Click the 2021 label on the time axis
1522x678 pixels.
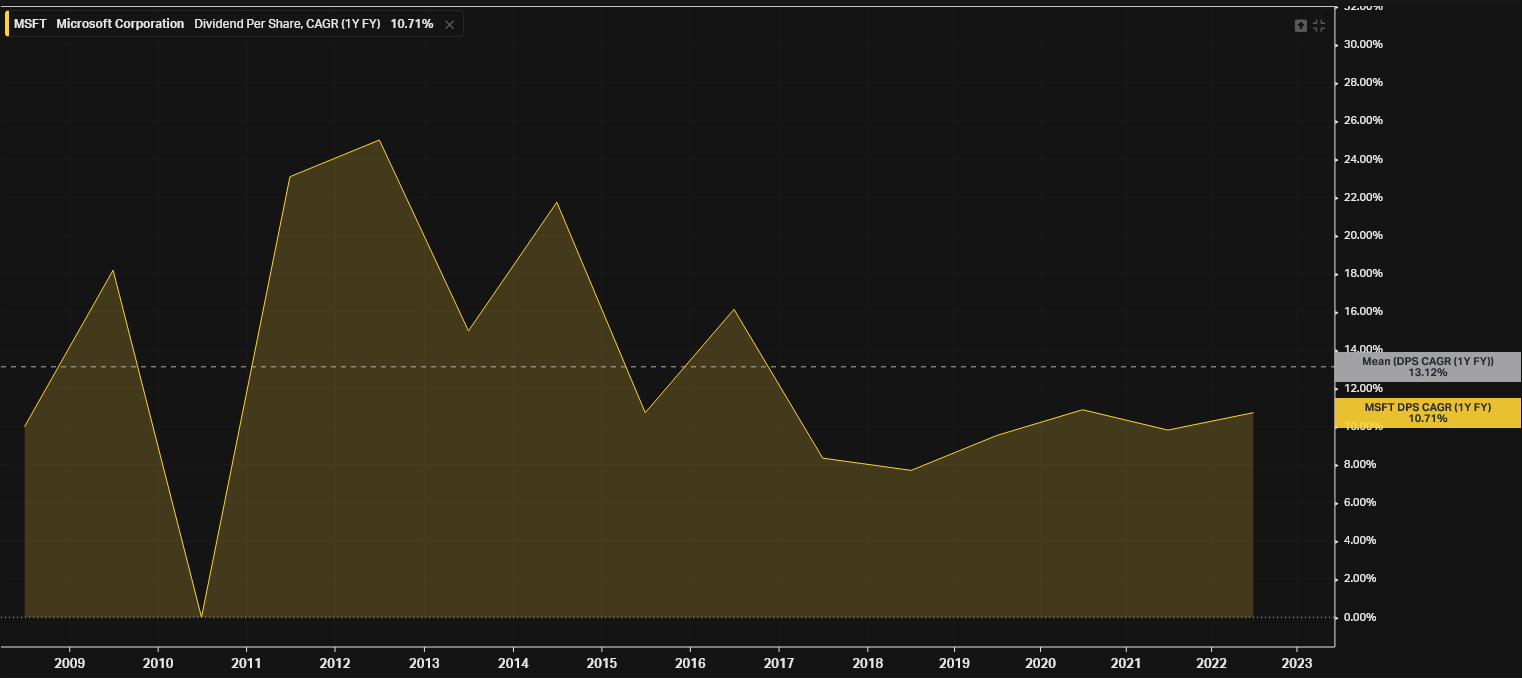1127,663
